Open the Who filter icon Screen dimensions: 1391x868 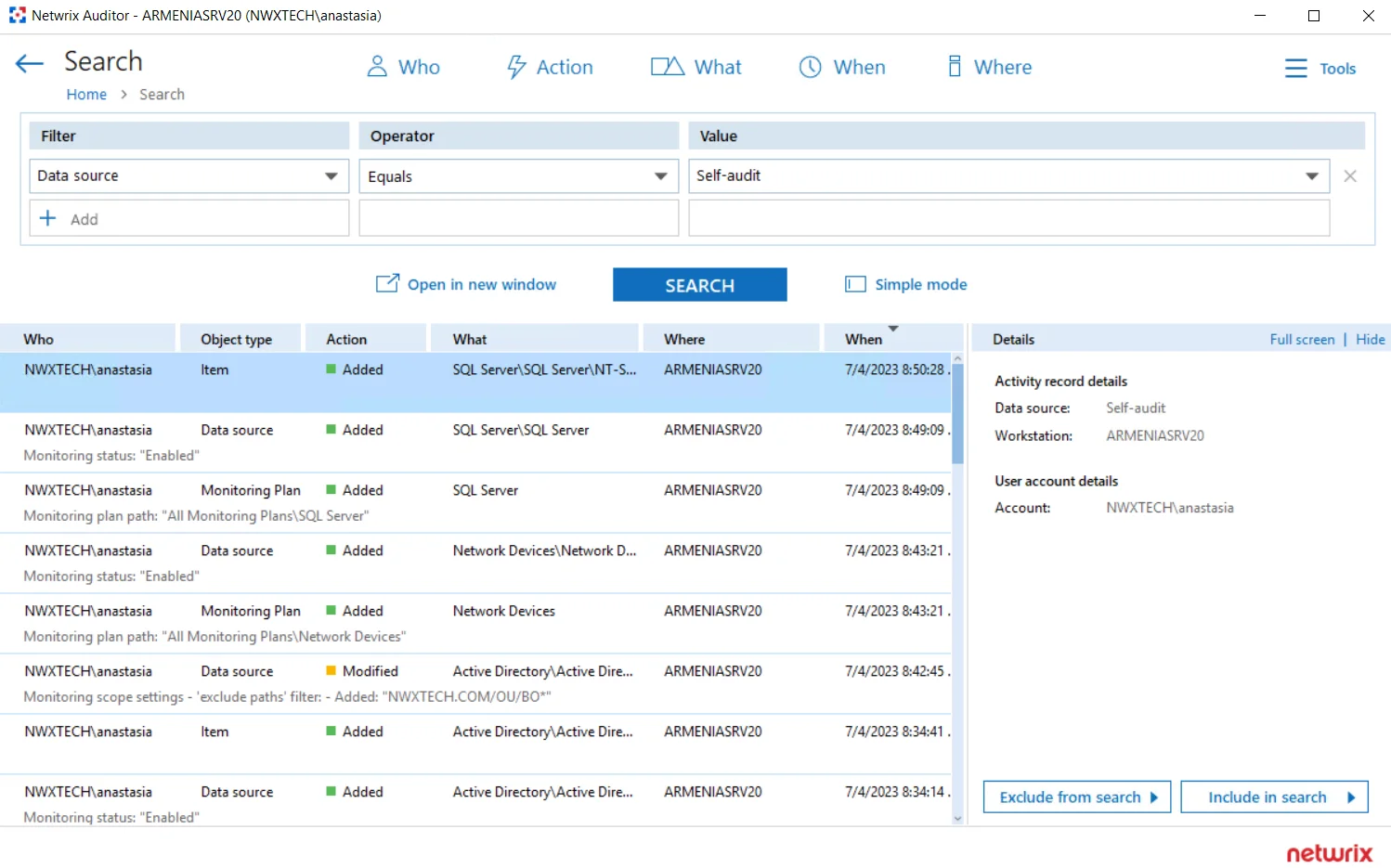point(377,67)
